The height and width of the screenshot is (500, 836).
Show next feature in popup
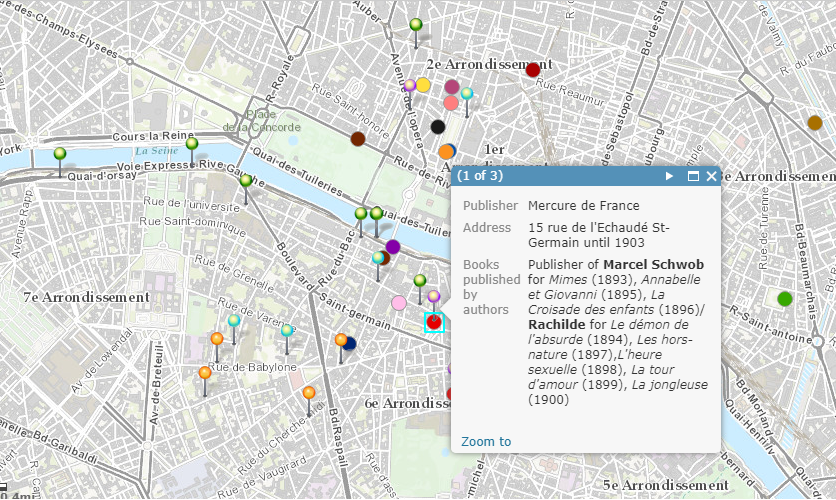670,176
